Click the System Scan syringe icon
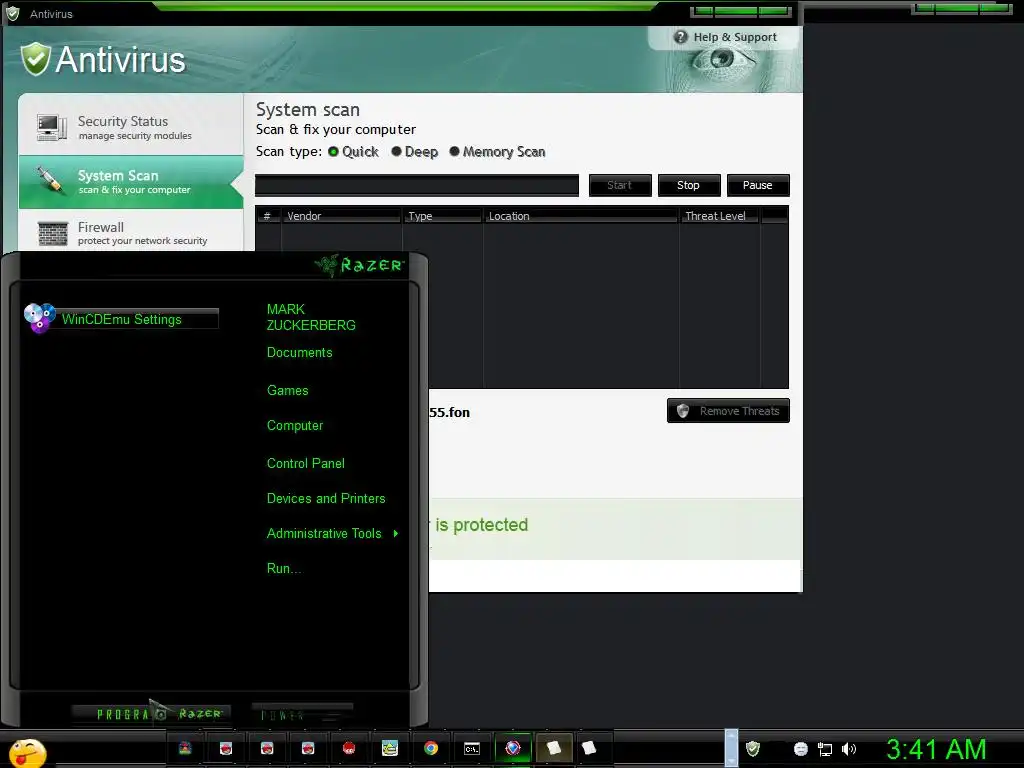Image resolution: width=1024 pixels, height=768 pixels. 51,180
